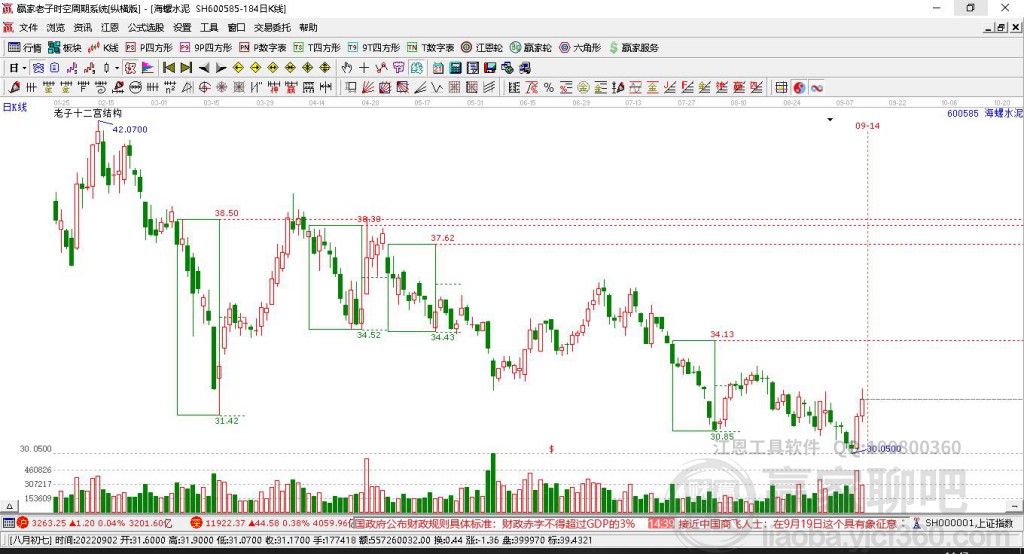Switch to the K线 candlestick chart
The height and width of the screenshot is (554, 1024).
[x=103, y=48]
